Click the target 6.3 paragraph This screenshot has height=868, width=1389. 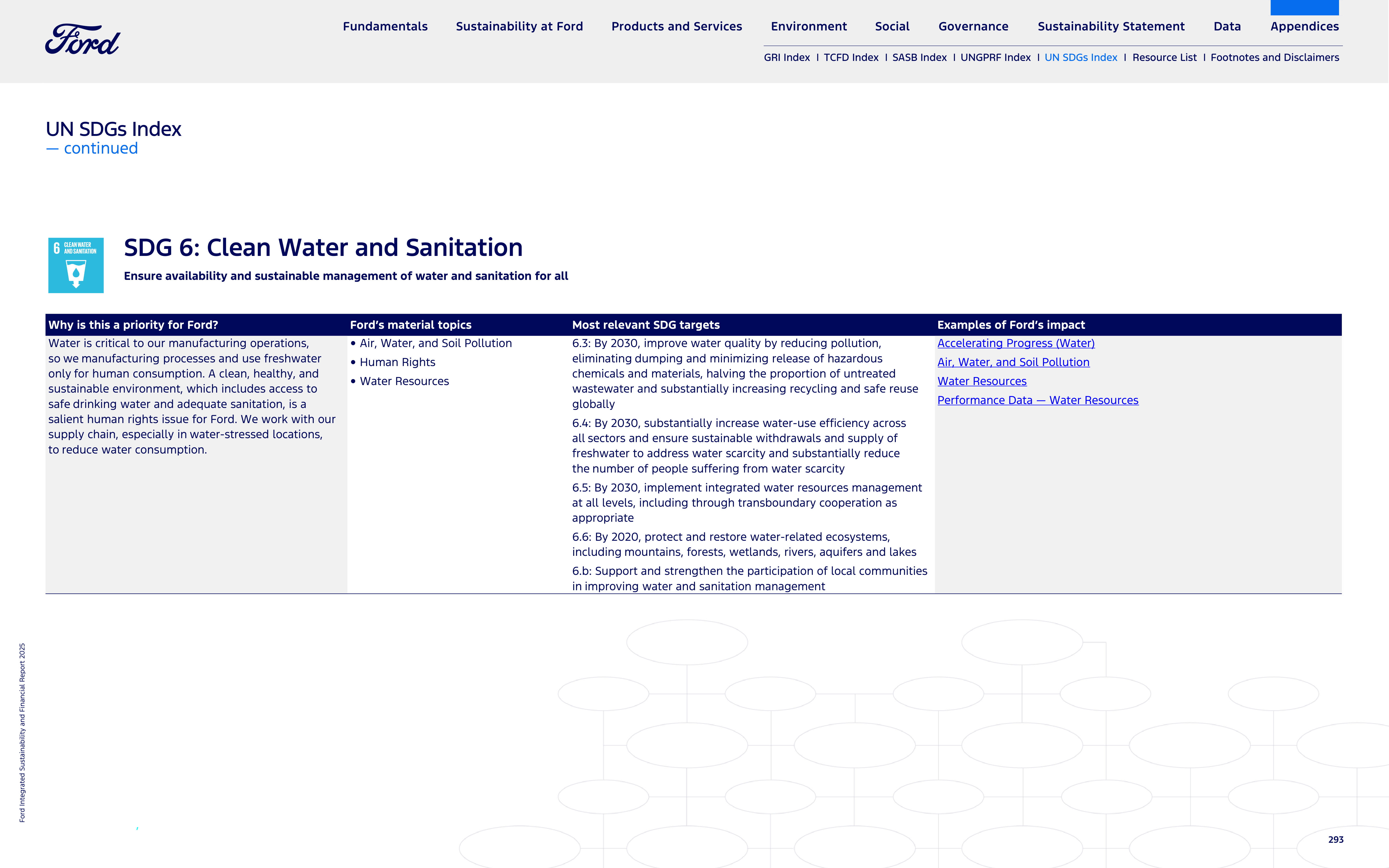point(745,374)
